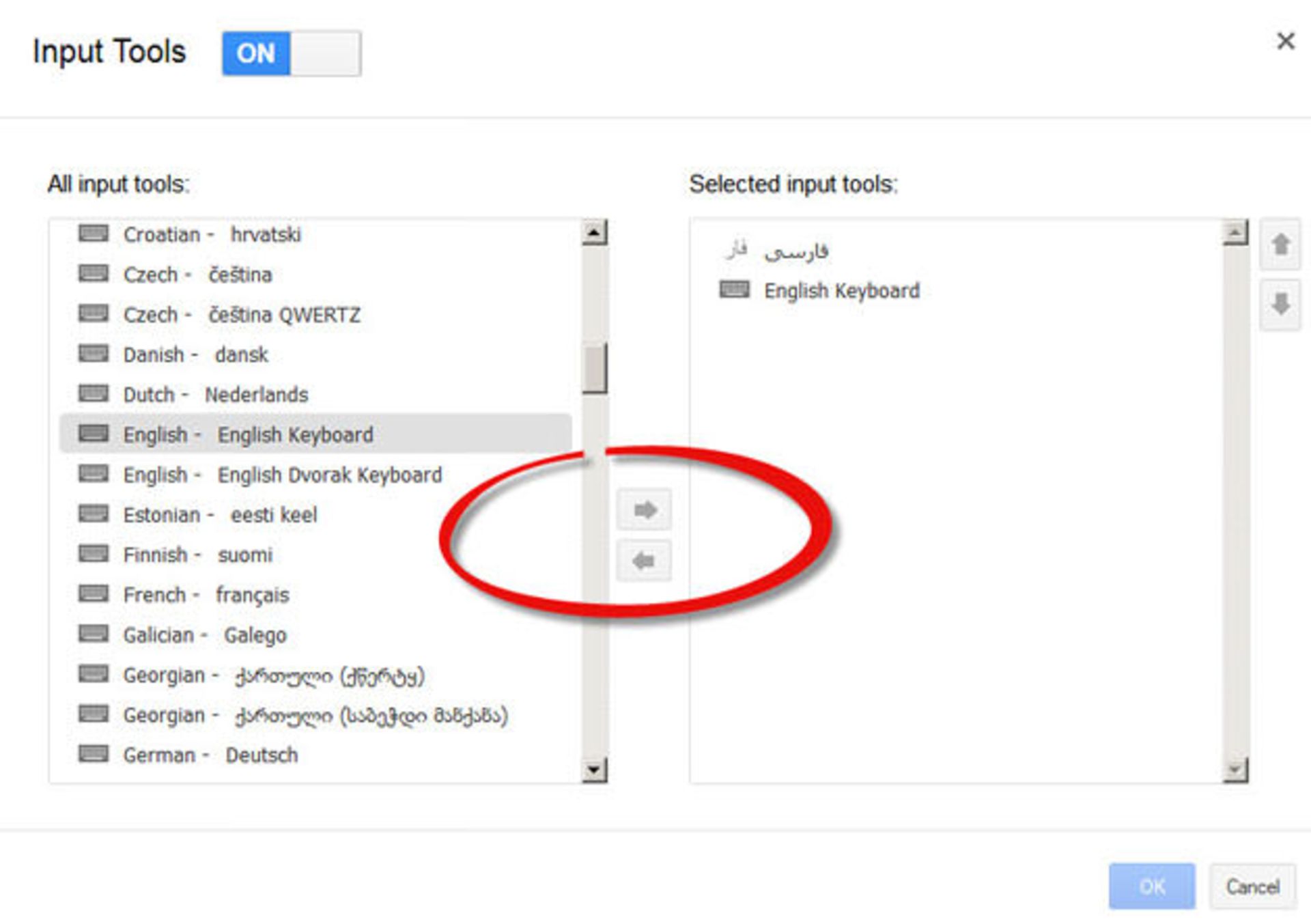Click the keyboard icon next to Croatian
1311x924 pixels.
[x=94, y=234]
